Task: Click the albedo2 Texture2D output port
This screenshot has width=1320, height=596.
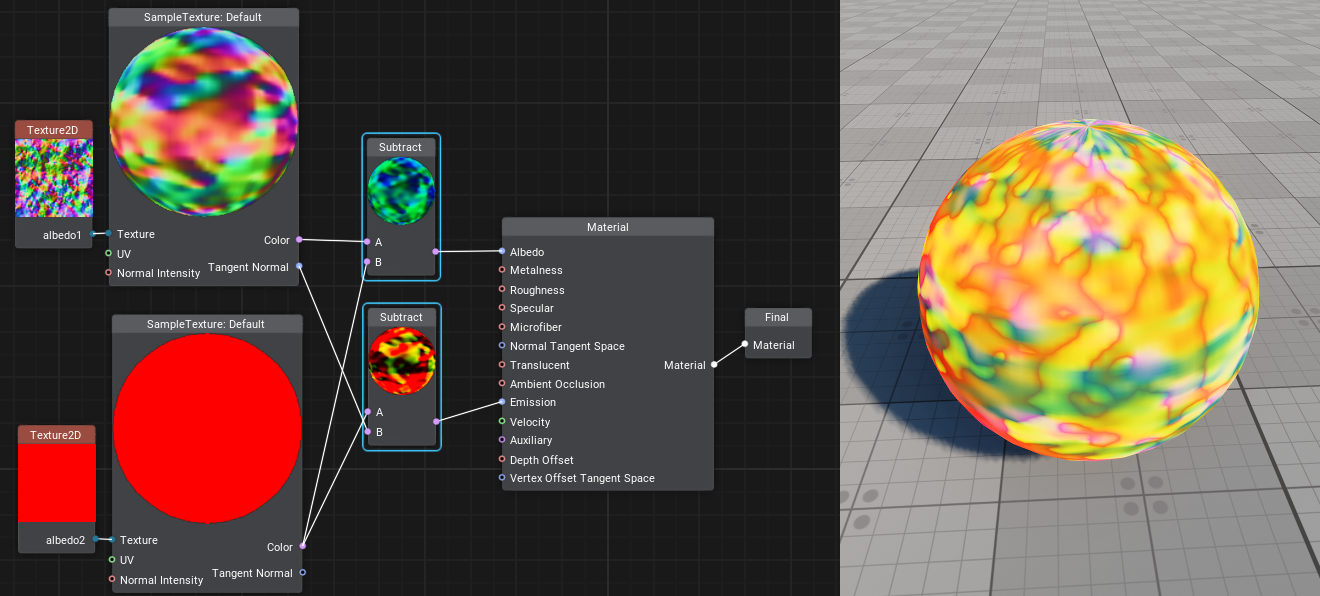Action: (95, 540)
